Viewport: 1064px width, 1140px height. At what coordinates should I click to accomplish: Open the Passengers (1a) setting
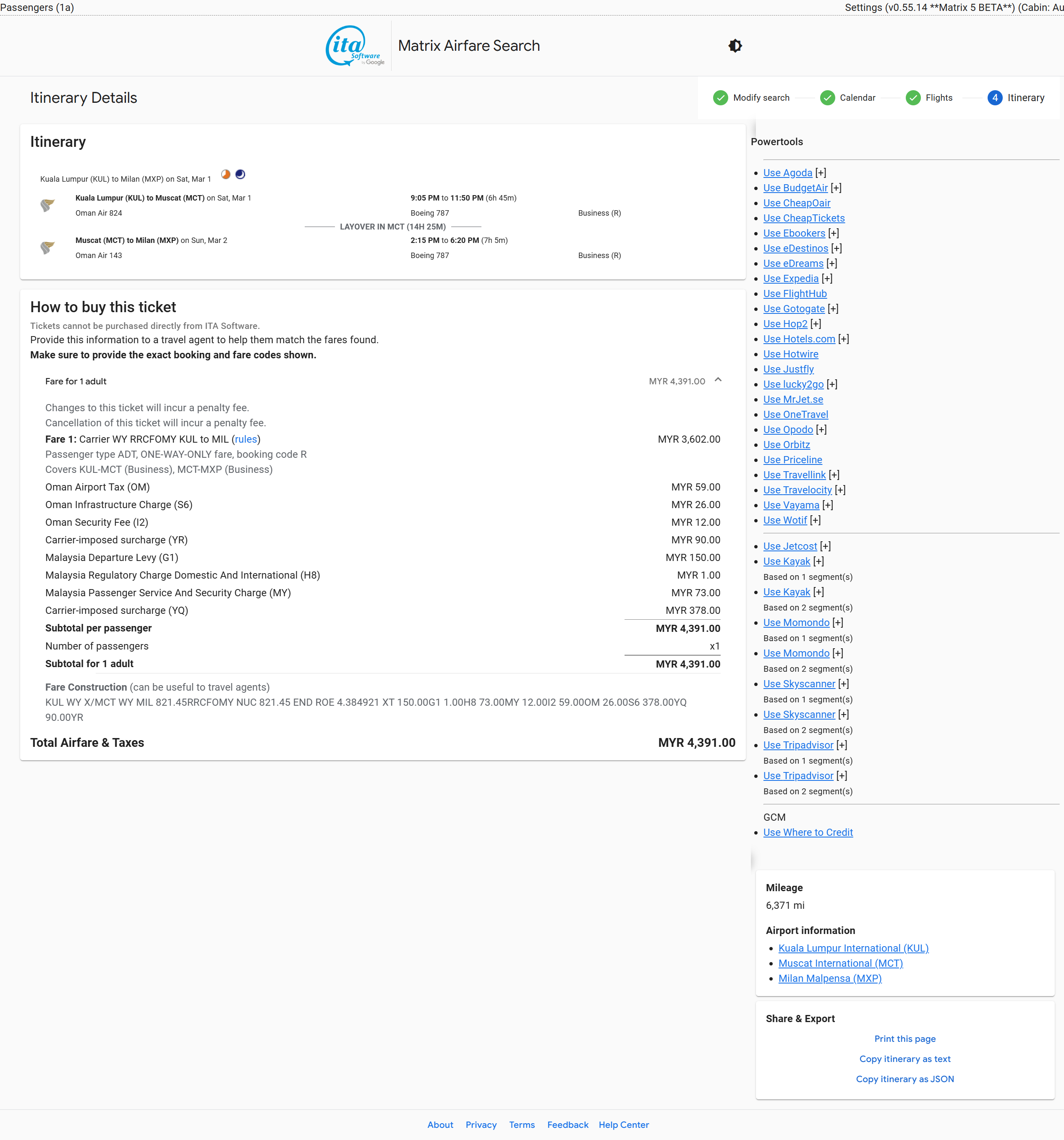(x=37, y=8)
